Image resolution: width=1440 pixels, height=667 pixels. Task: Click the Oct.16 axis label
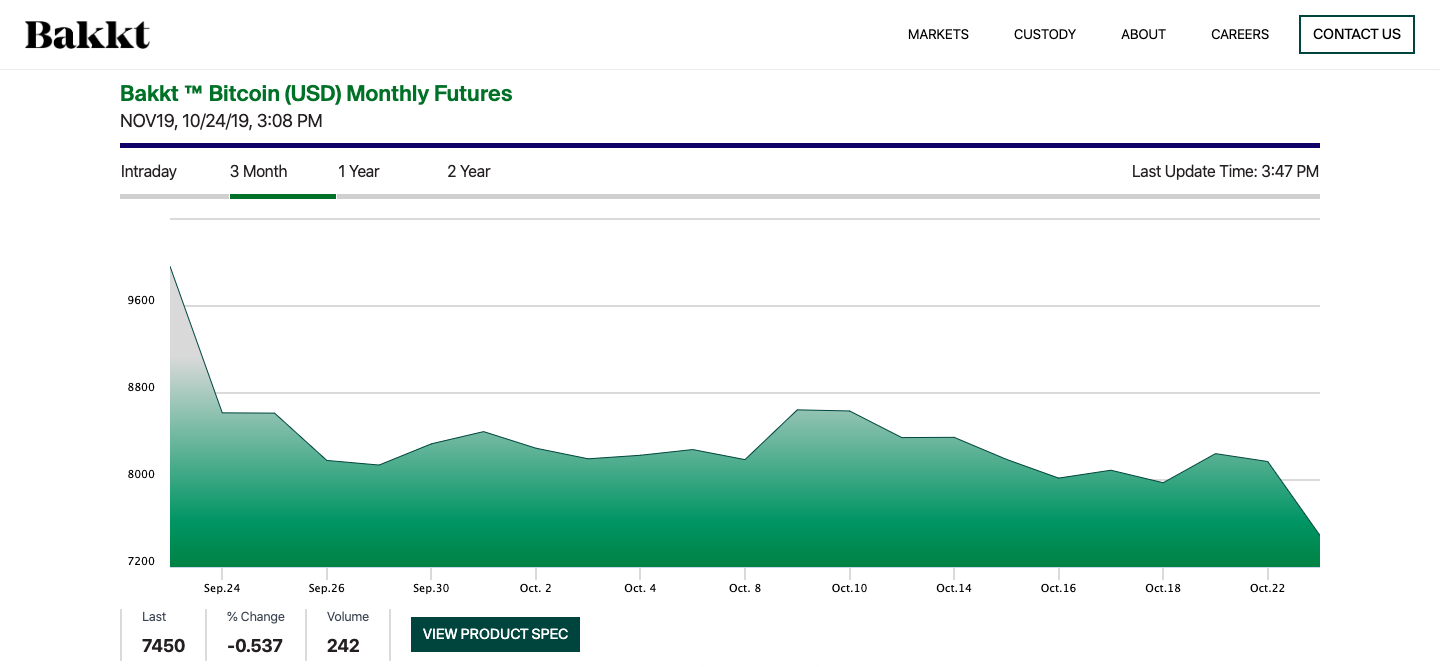pos(1058,588)
